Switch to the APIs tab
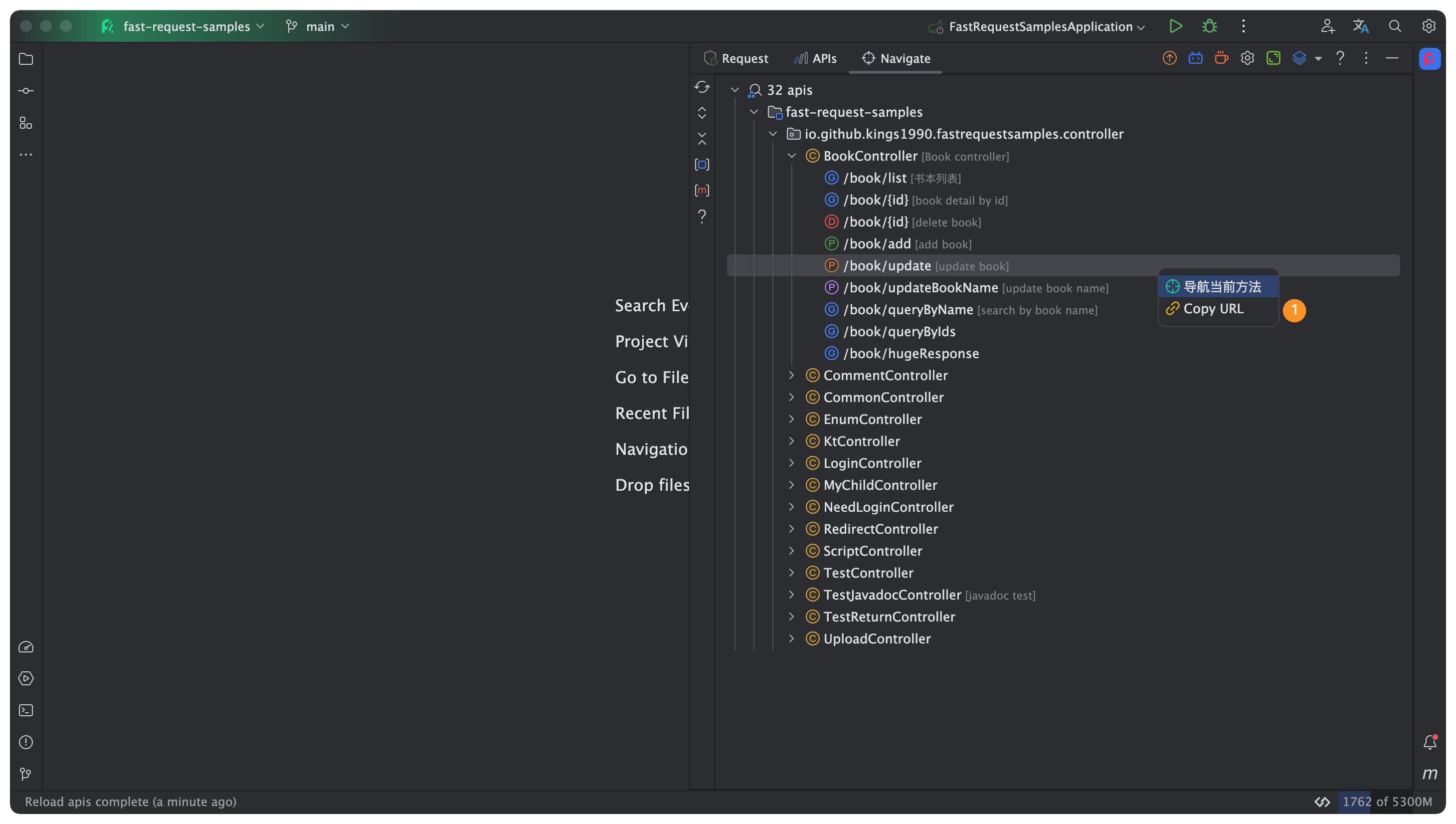Screen dimensions: 1456x824 point(815,58)
